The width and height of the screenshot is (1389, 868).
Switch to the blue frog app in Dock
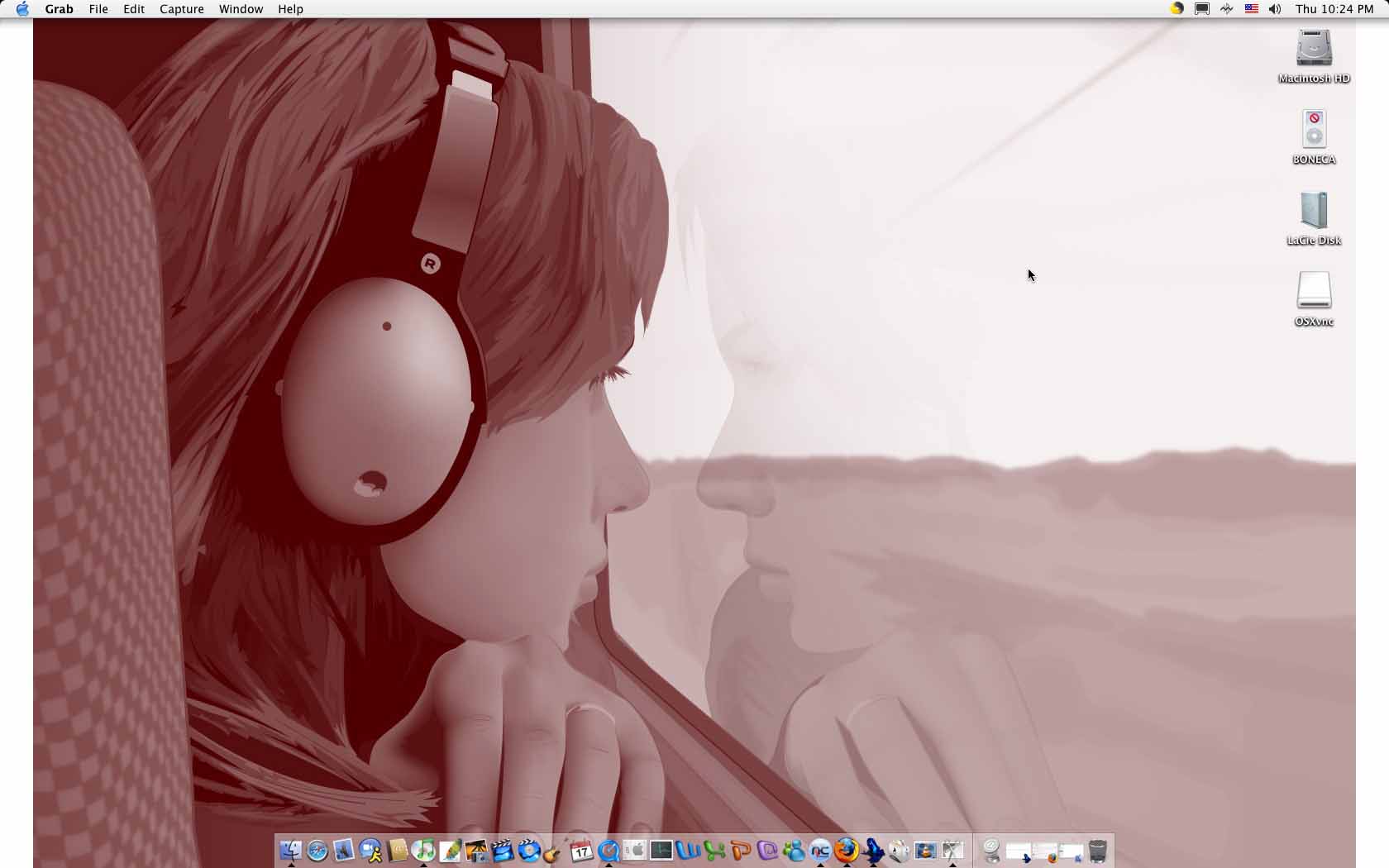873,851
